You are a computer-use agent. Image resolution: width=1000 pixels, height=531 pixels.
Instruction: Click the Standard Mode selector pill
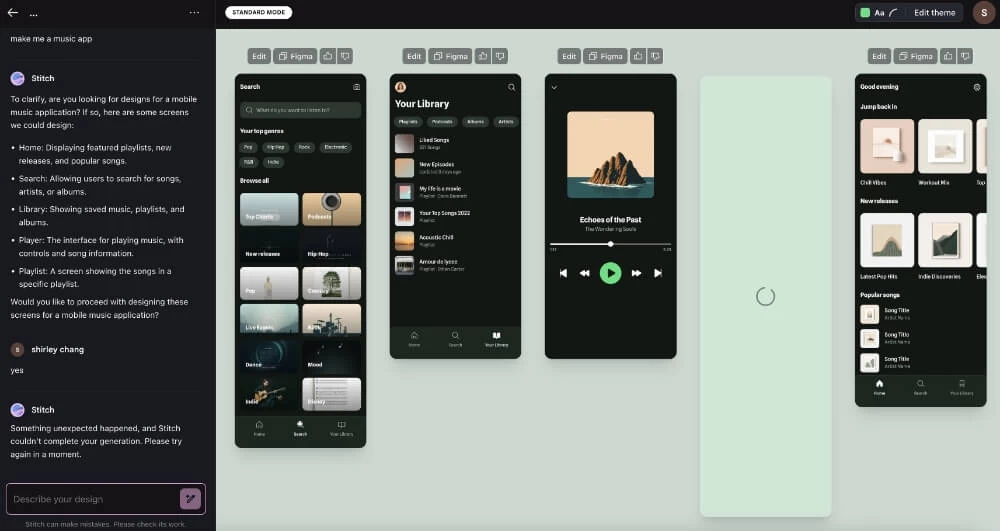258,13
